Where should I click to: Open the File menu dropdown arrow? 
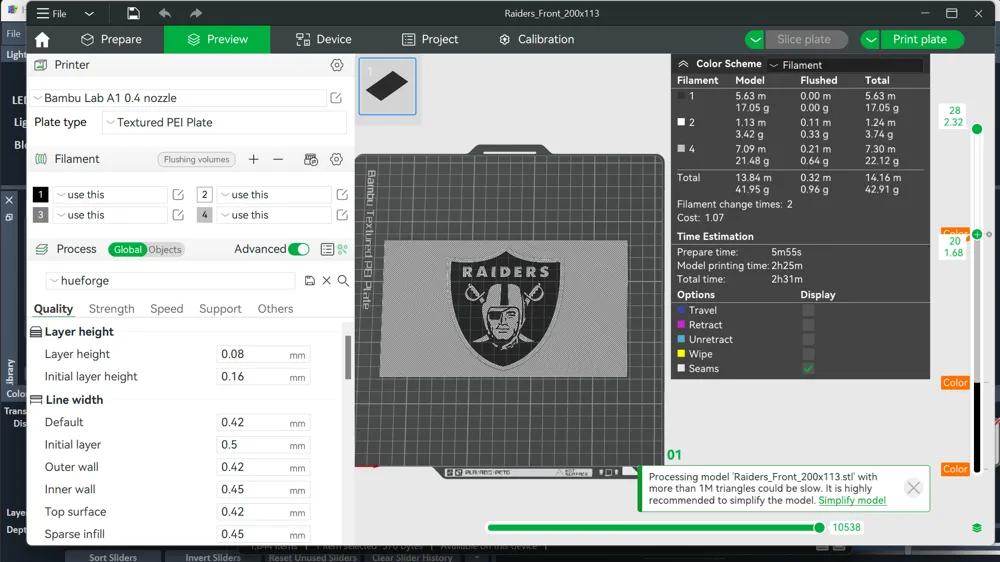tap(89, 13)
